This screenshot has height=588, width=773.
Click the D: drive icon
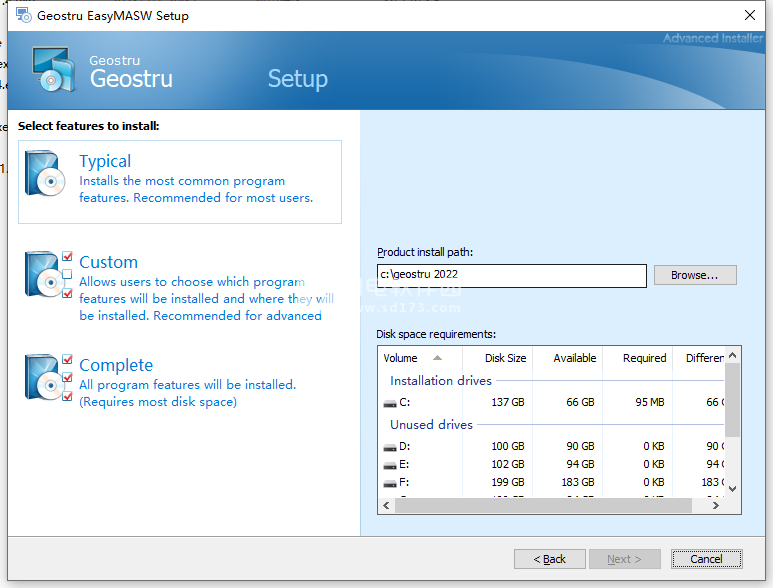pos(390,447)
